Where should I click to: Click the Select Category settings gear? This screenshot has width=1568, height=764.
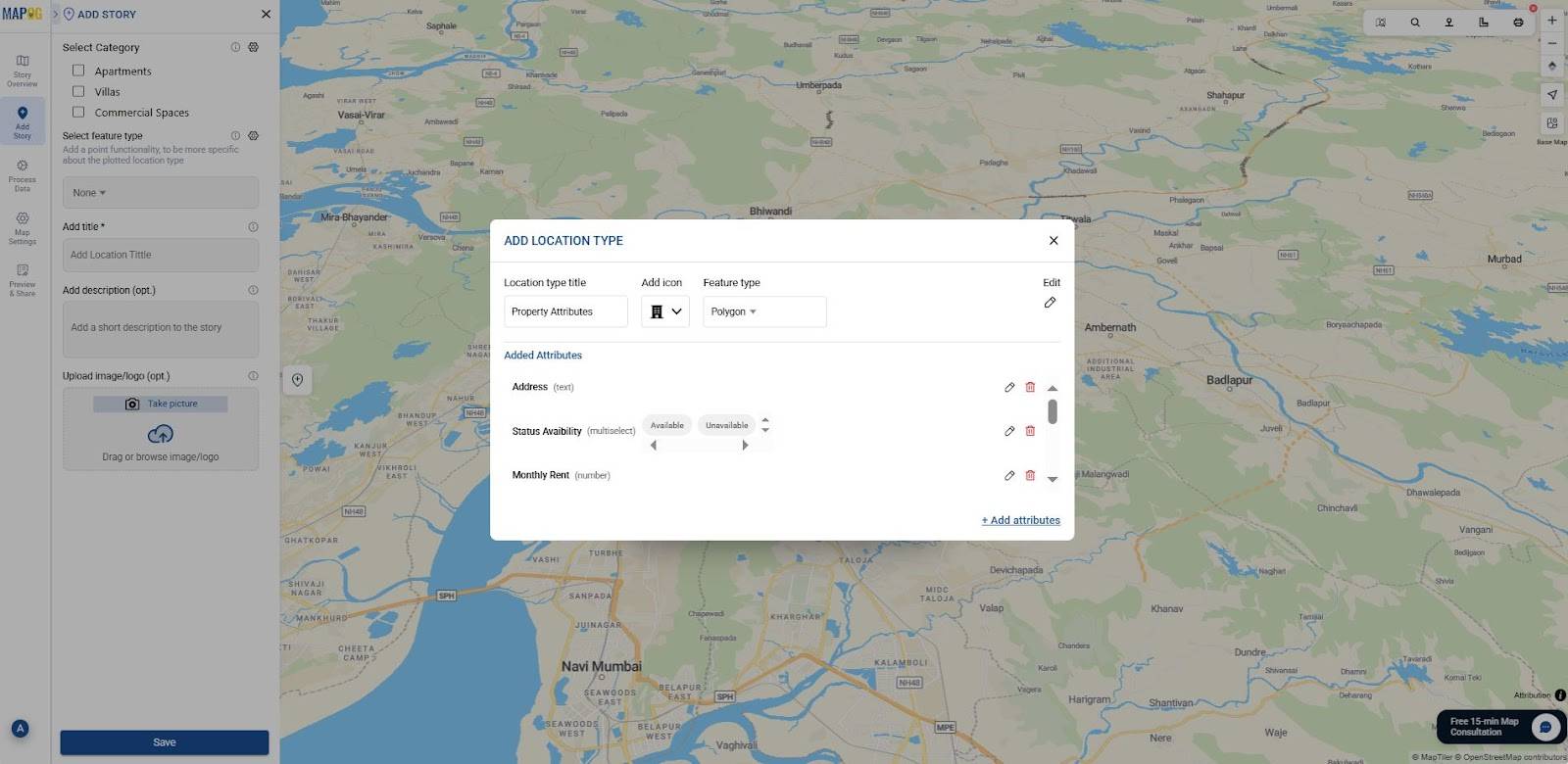coord(253,47)
